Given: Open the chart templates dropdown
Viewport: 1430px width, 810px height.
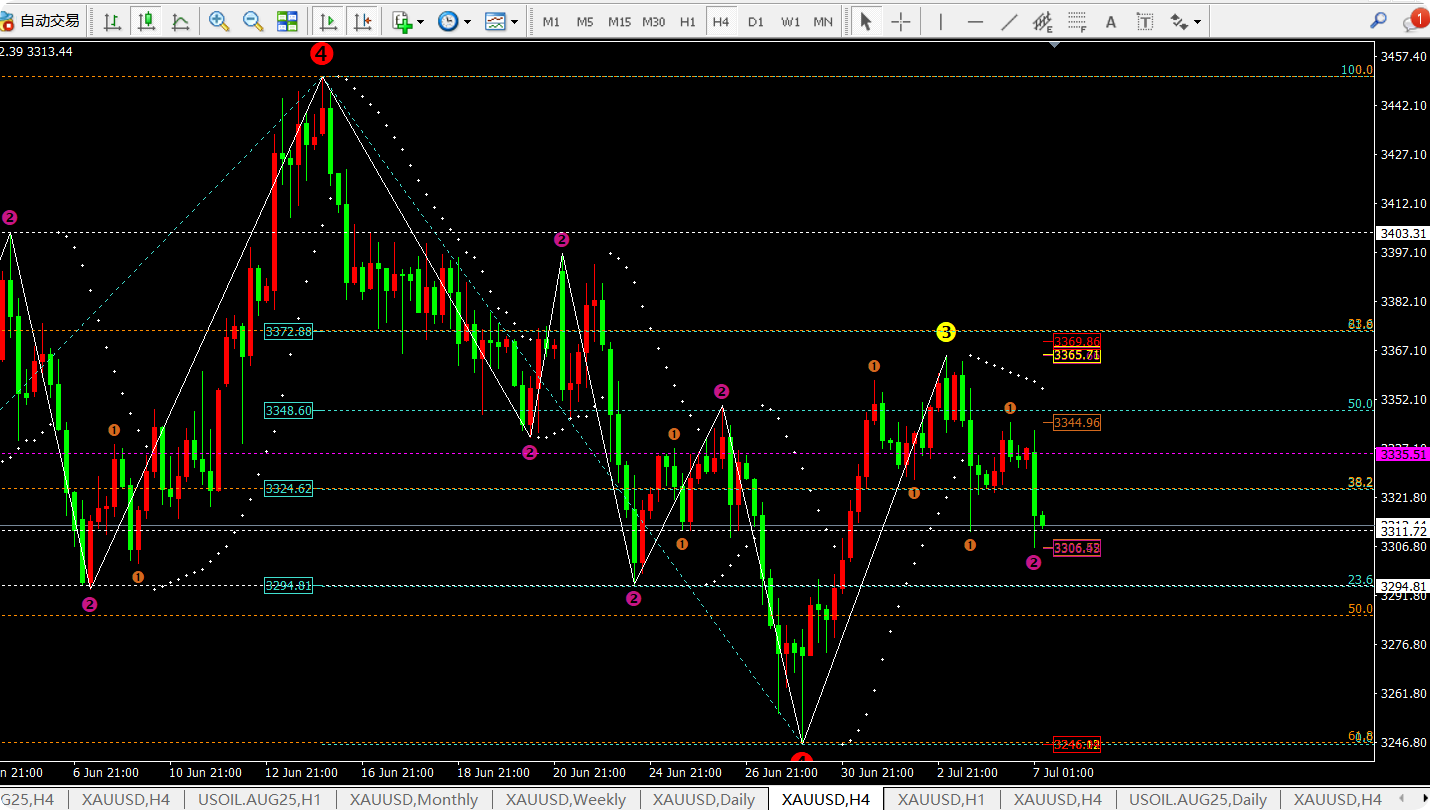Looking at the screenshot, I should pyautogui.click(x=501, y=21).
